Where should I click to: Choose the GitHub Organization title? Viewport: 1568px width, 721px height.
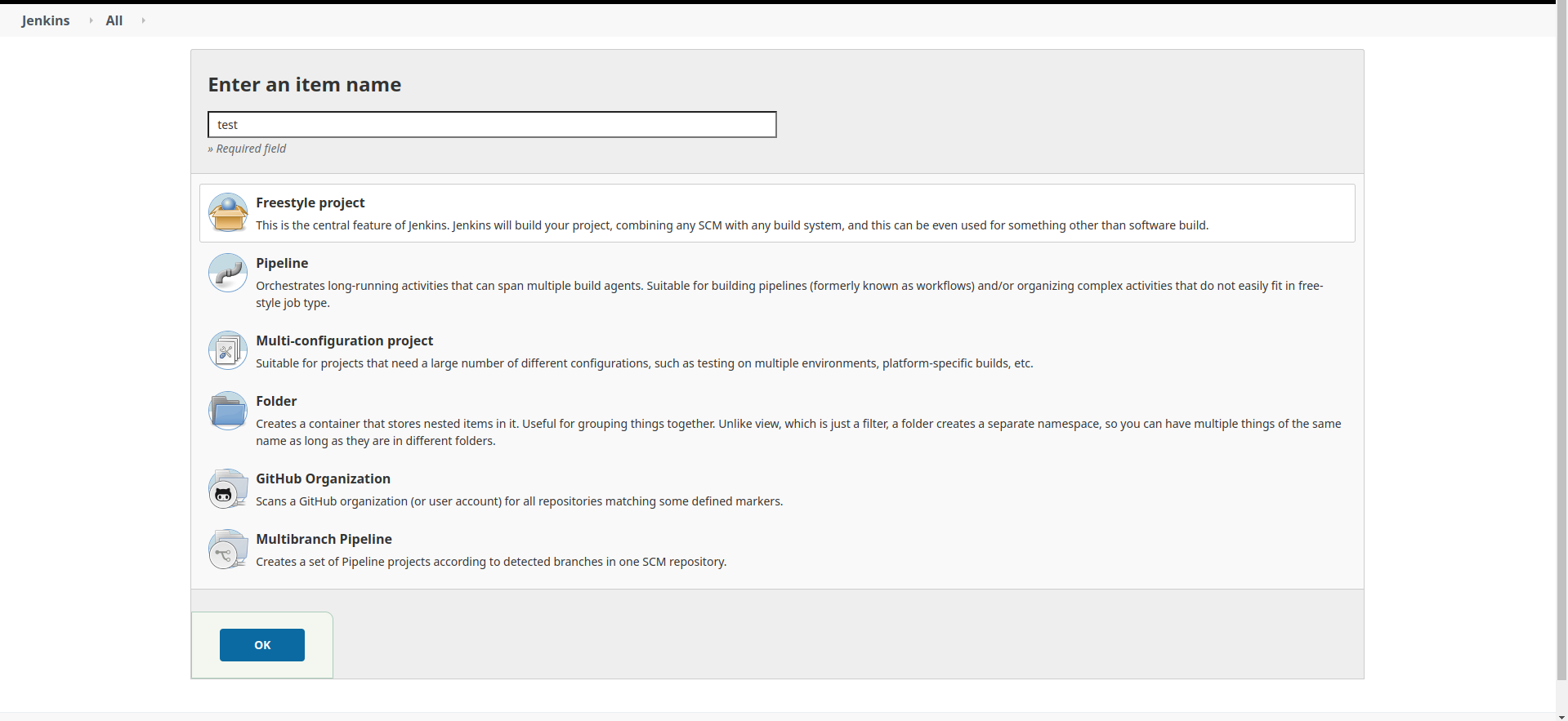[323, 478]
